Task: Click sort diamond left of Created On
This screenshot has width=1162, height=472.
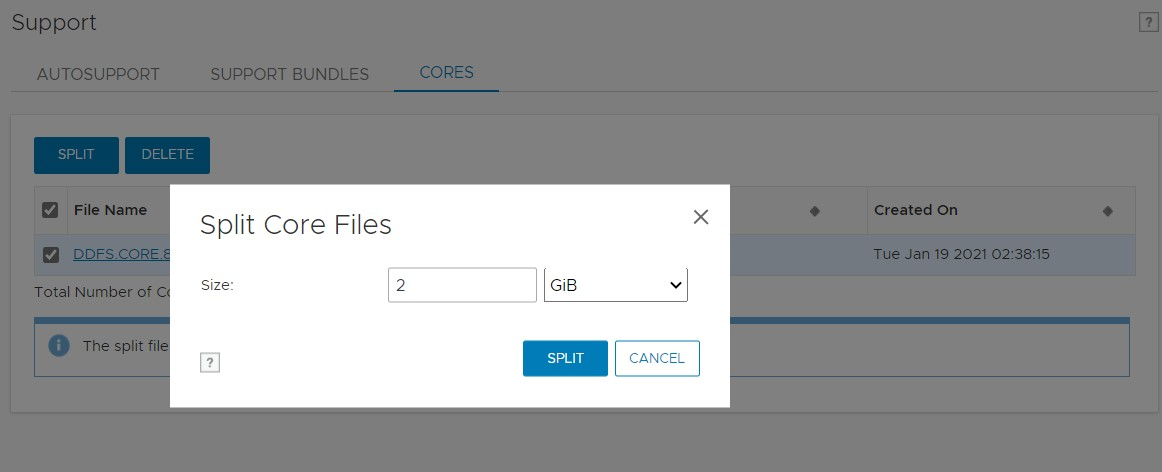Action: [814, 211]
